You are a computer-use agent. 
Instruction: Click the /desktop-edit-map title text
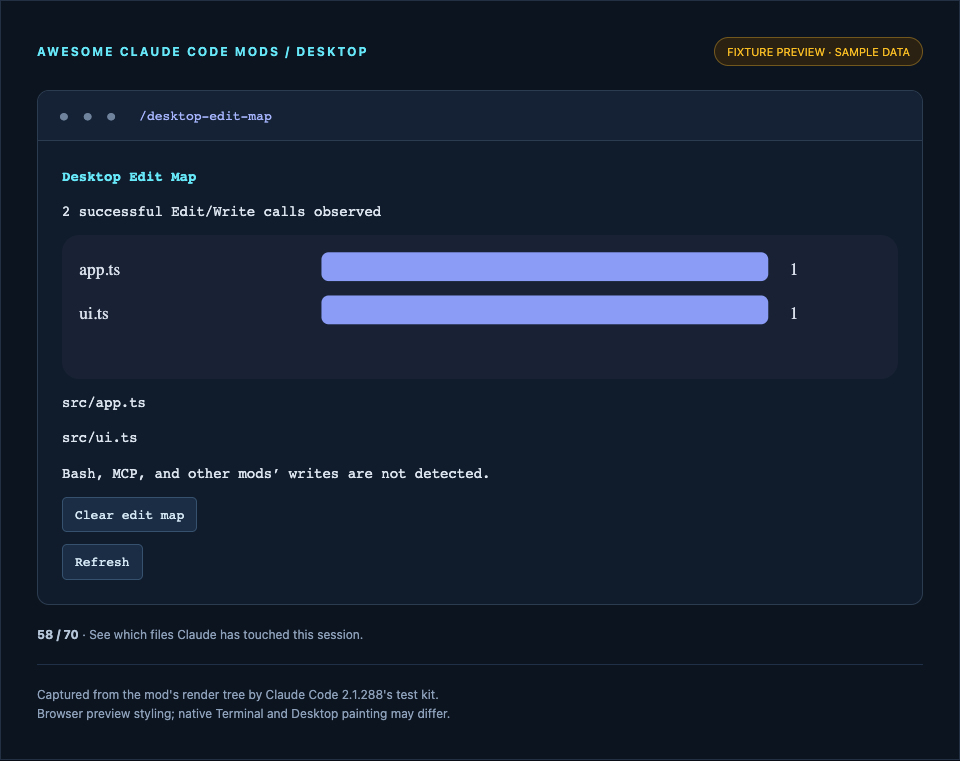point(206,116)
